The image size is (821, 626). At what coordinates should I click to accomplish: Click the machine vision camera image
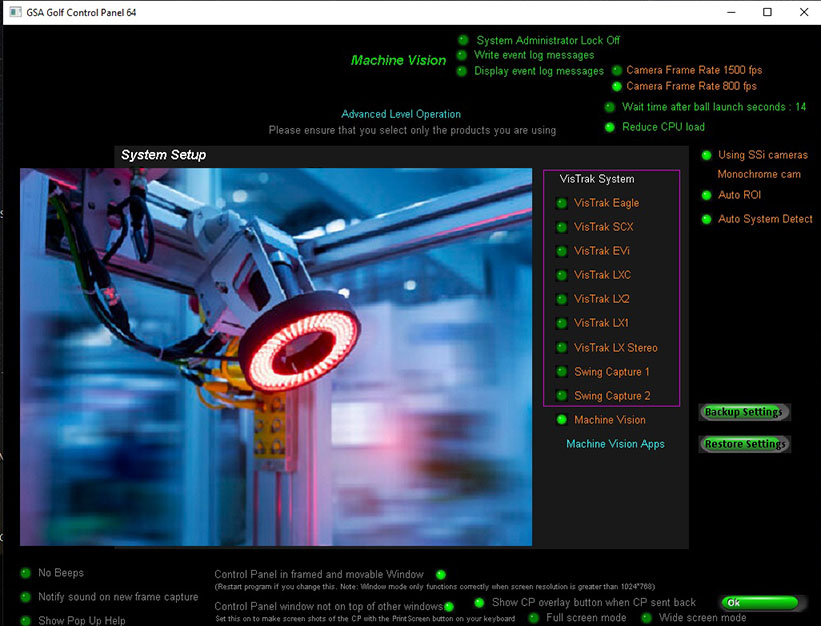276,356
